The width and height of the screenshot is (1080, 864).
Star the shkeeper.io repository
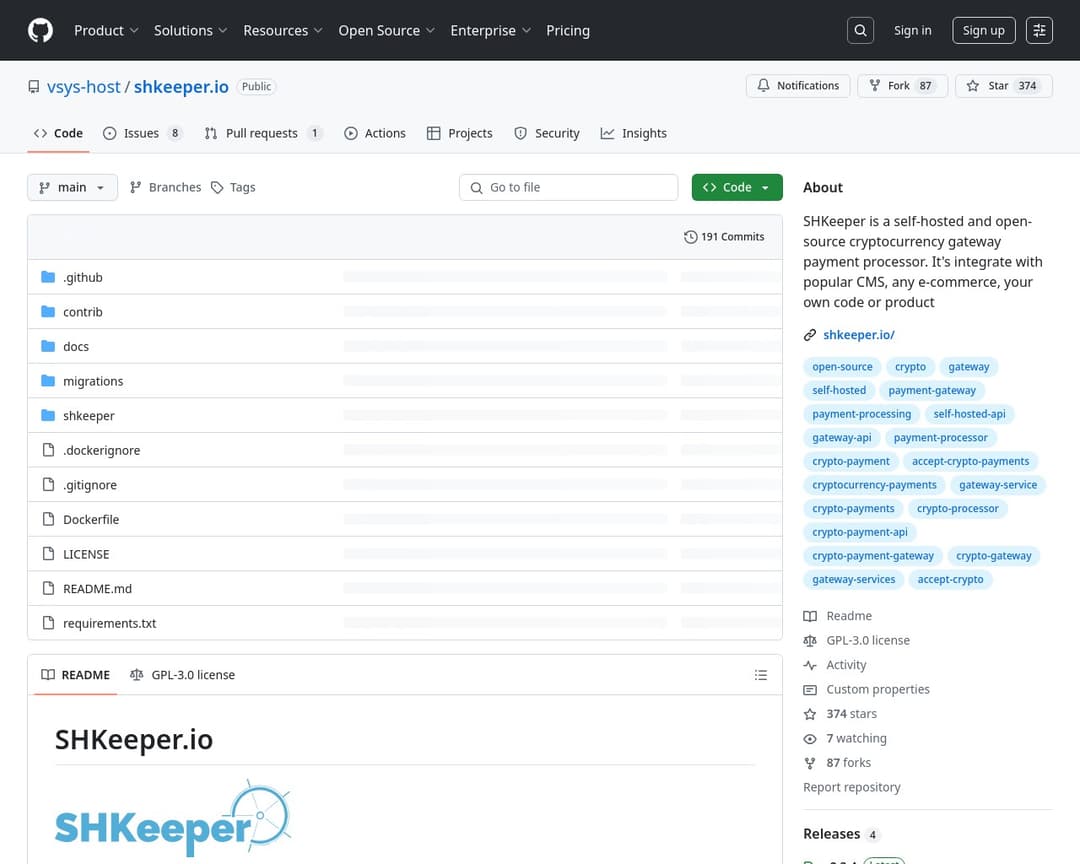1004,86
